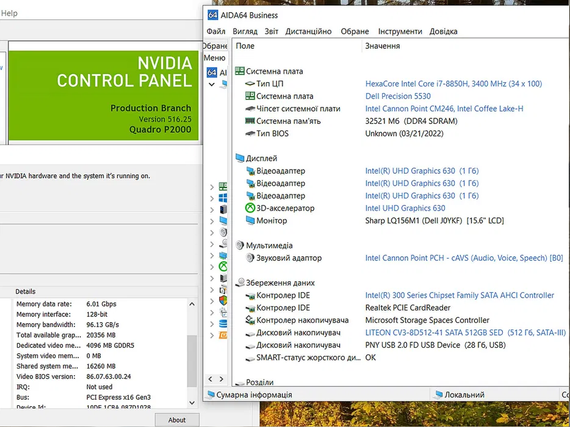Click the AIDA64 root node icon in tree
Image resolution: width=570 pixels, height=427 pixels.
pyautogui.click(x=212, y=72)
